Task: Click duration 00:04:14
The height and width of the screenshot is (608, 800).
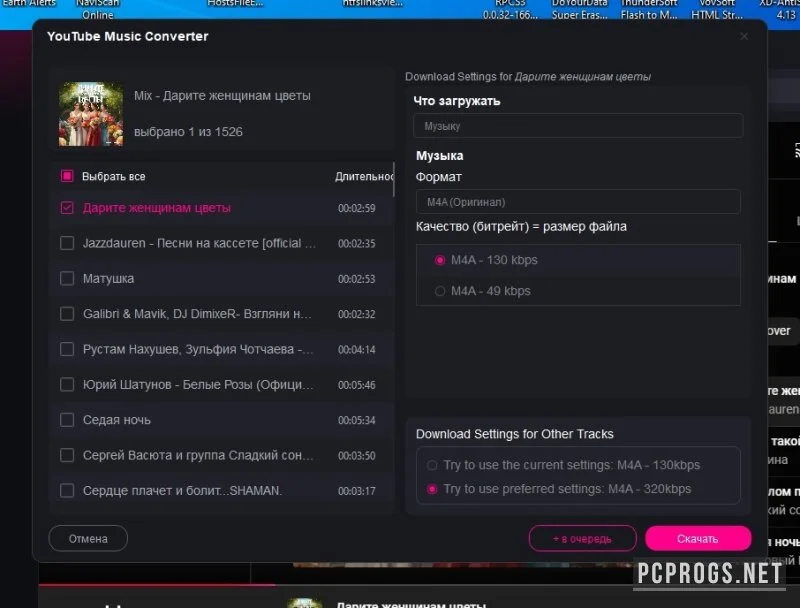Action: 357,350
